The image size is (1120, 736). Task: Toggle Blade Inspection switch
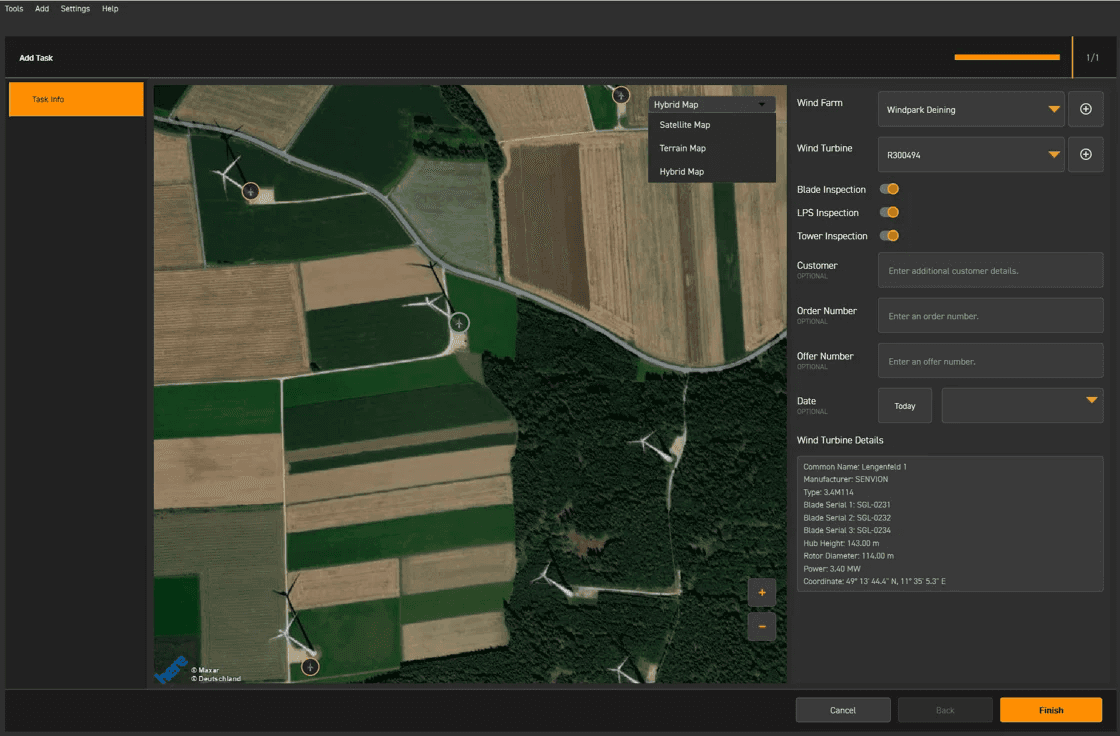coord(889,189)
